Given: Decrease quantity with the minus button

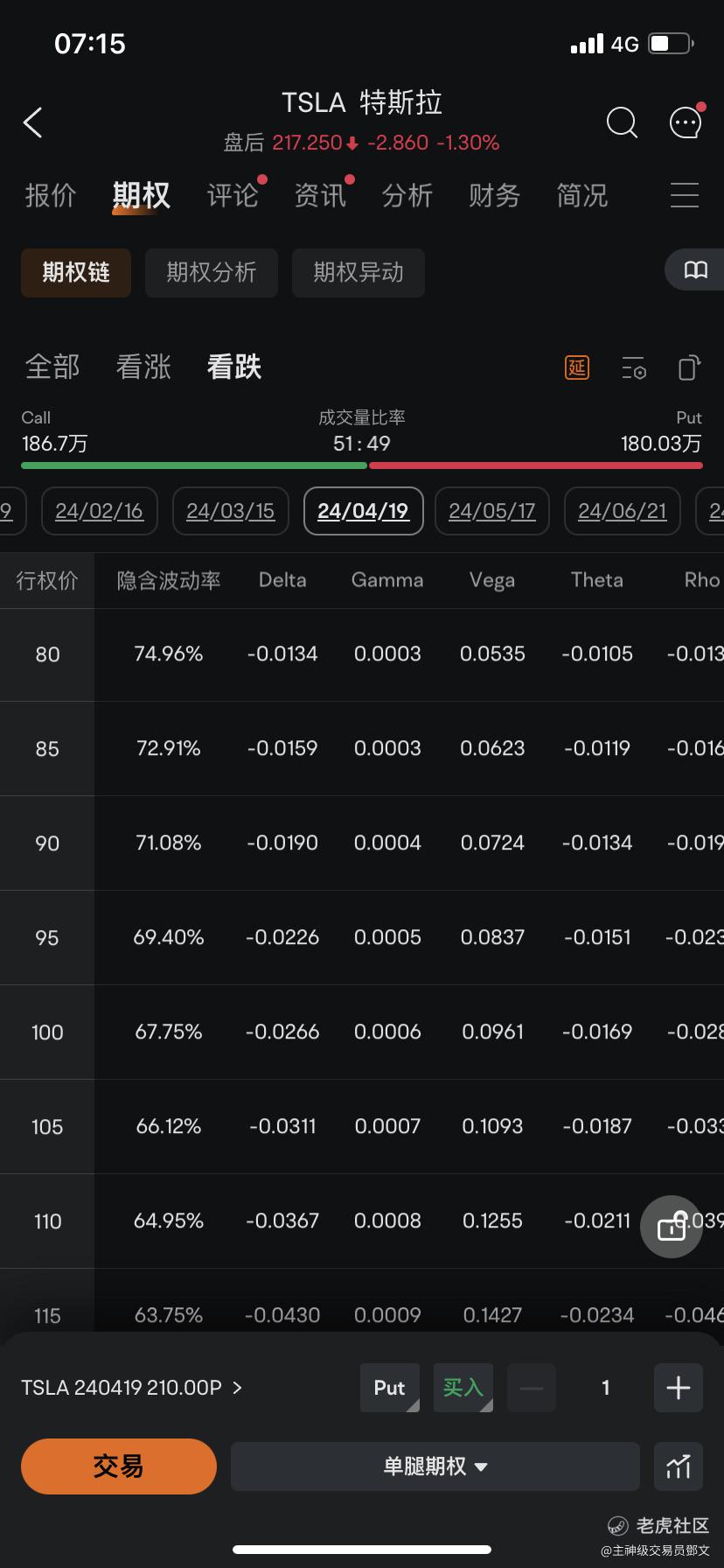Looking at the screenshot, I should pos(532,1388).
